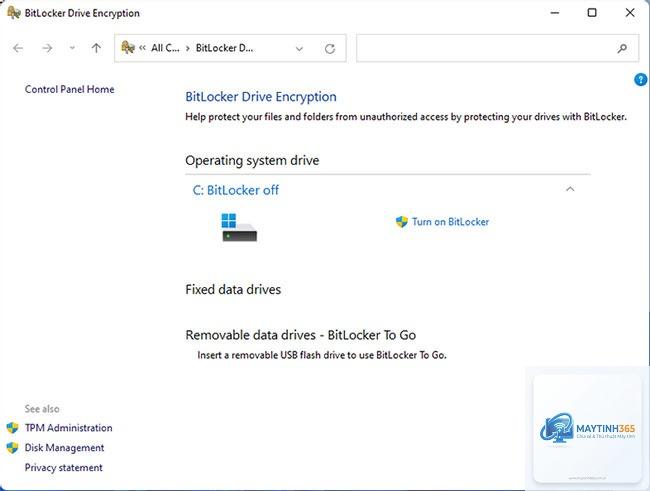
Task: Click 'Removable data drives - BitLocker To Go' heading
Action: click(301, 335)
